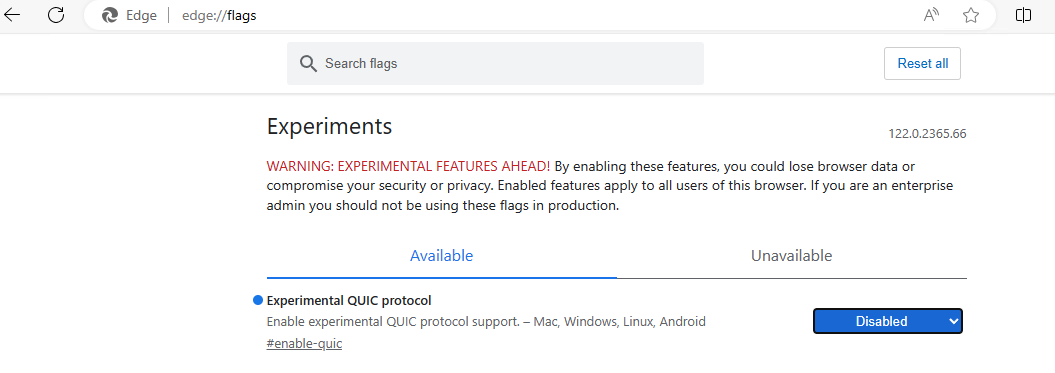This screenshot has width=1055, height=373.
Task: Switch to the Unavailable tab
Action: pos(791,256)
